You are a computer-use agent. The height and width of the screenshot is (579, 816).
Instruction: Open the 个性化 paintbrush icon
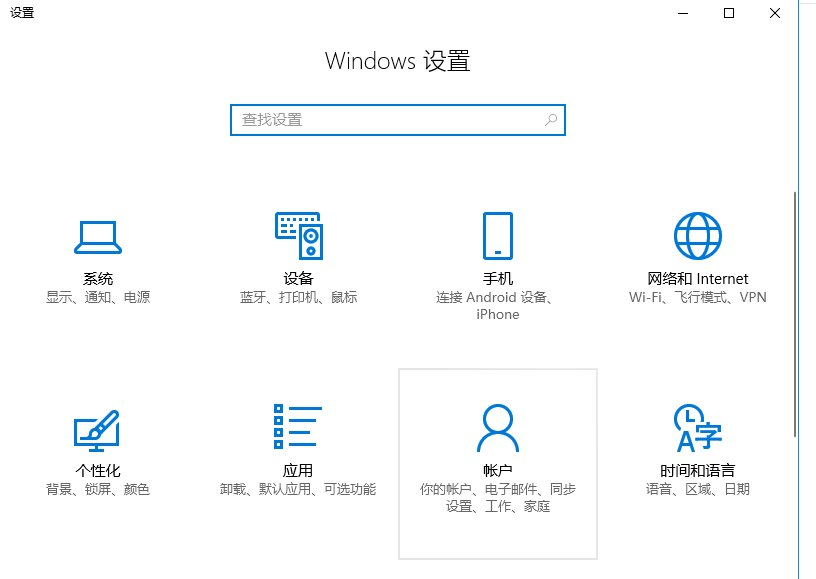[x=97, y=431]
